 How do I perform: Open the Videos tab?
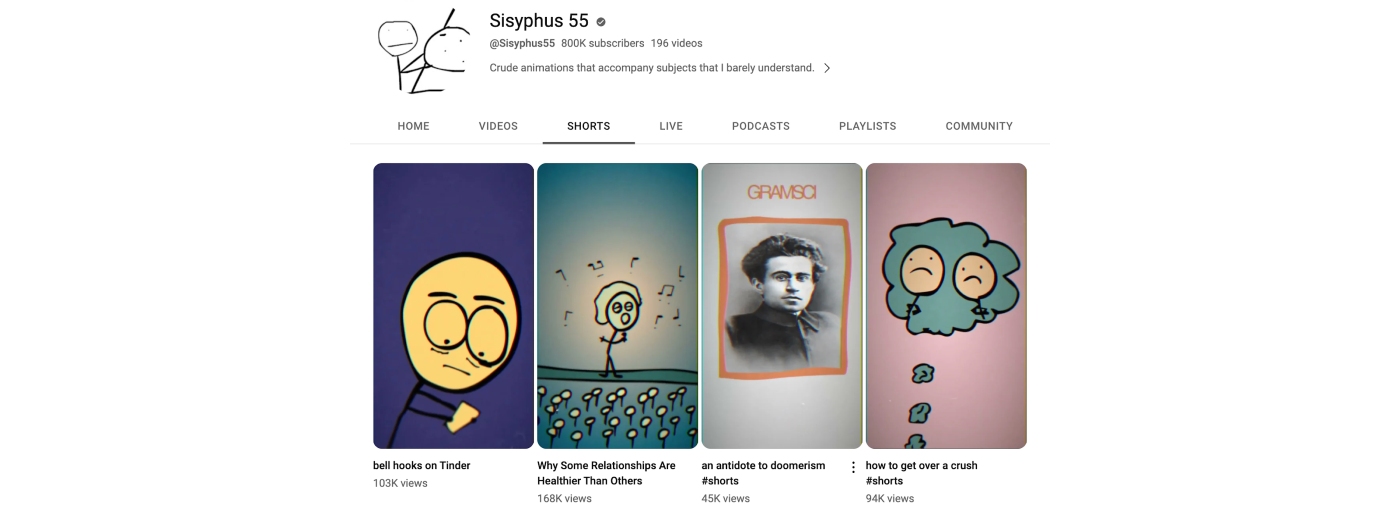[498, 126]
